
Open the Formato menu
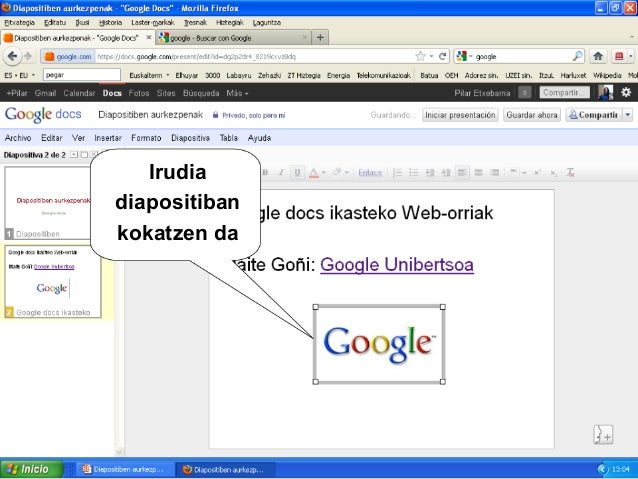pyautogui.click(x=146, y=138)
